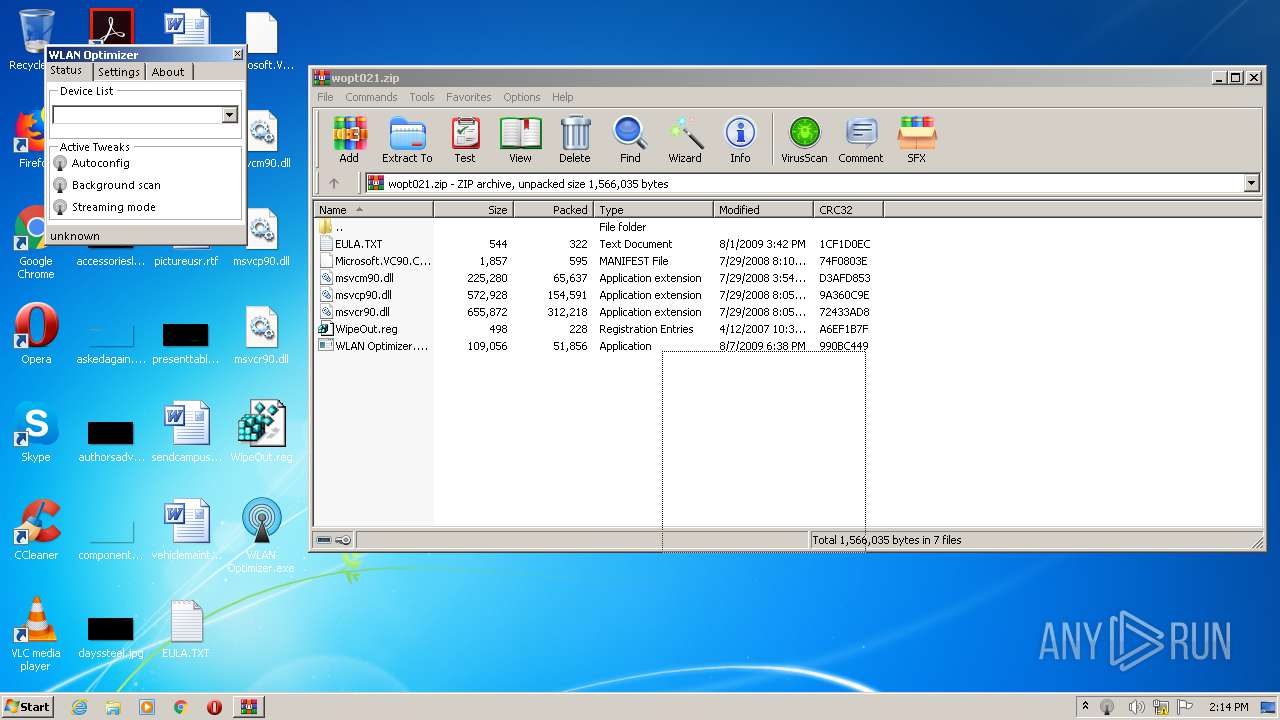
Task: Click the status bar drive/key icon
Action: coord(334,540)
